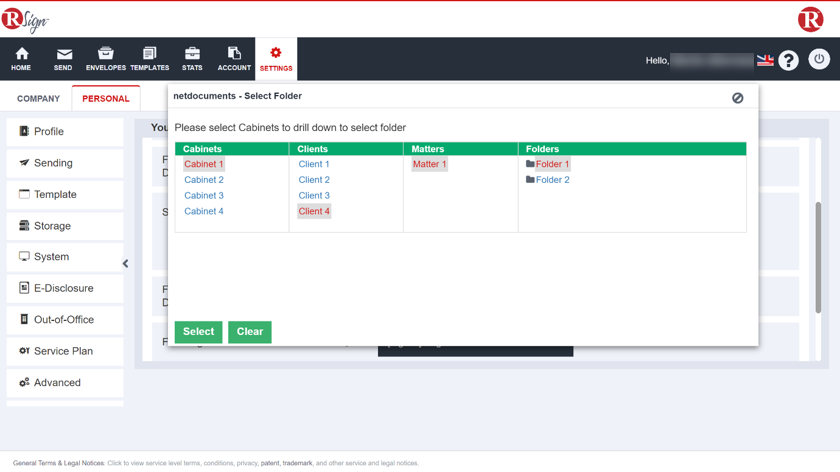Open Profile settings
840x472 pixels.
[65, 132]
